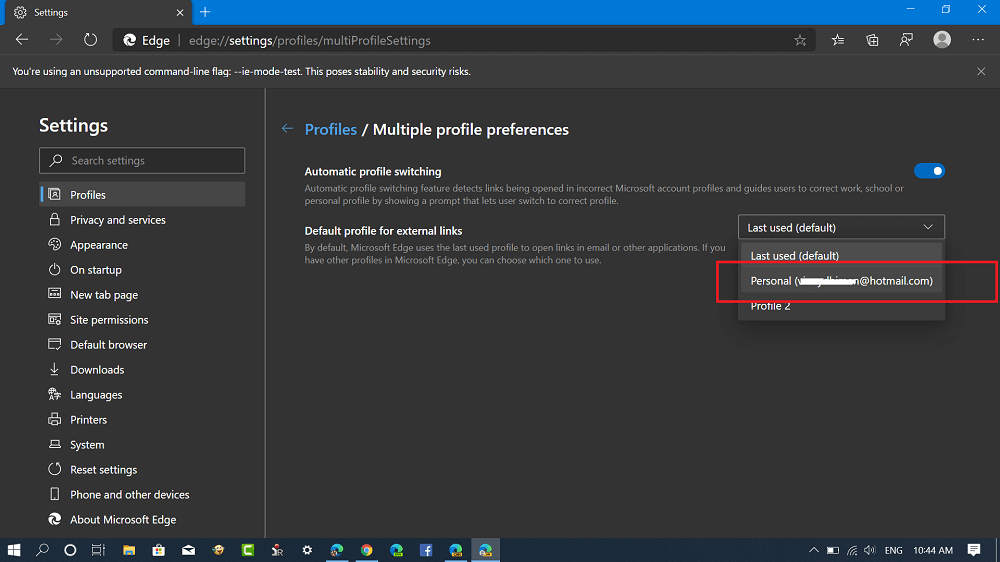Click the battery icon in the tray
Screen dimensions: 1000x562
(x=833, y=550)
